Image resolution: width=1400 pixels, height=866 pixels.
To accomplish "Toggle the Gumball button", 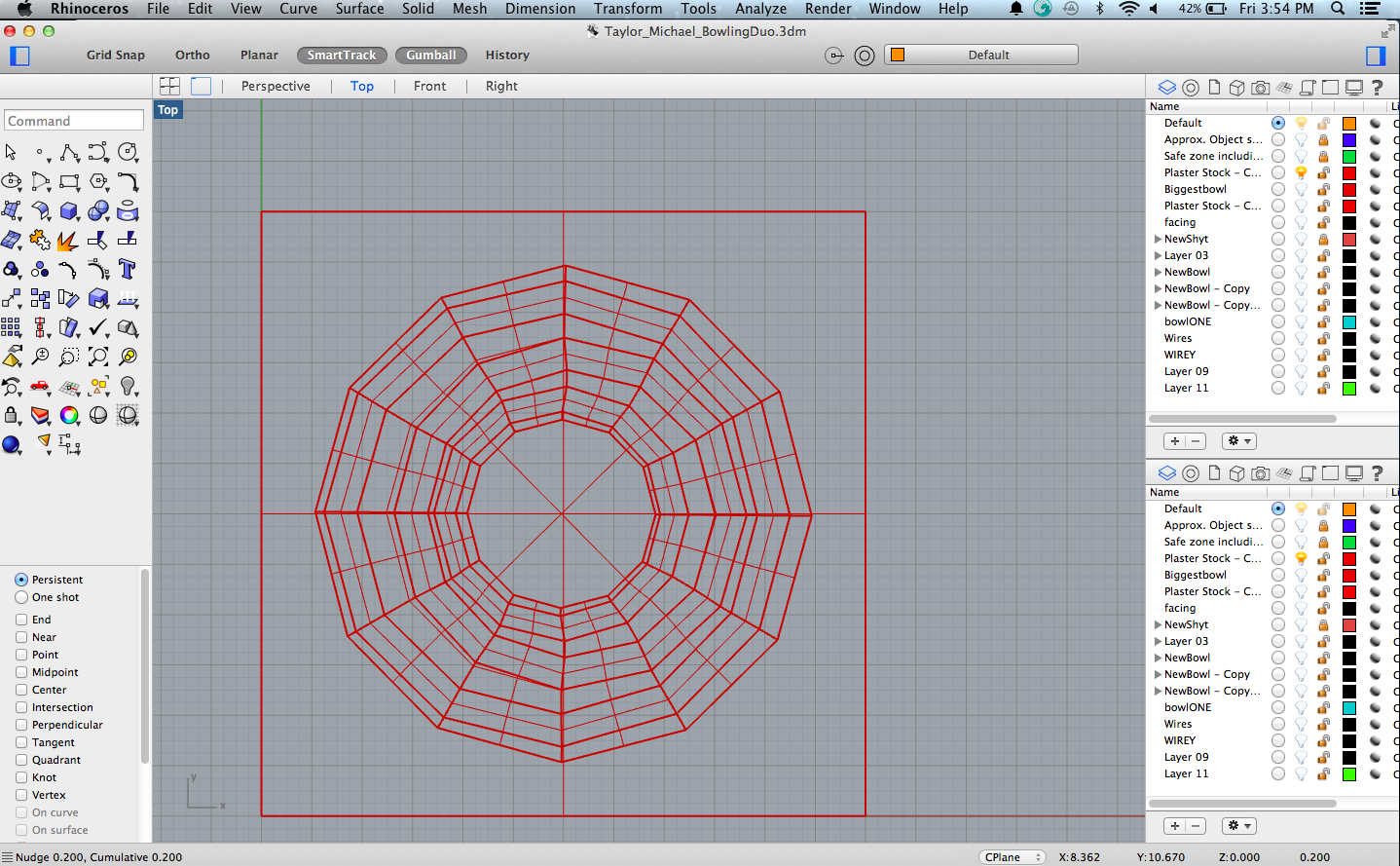I will click(x=431, y=56).
